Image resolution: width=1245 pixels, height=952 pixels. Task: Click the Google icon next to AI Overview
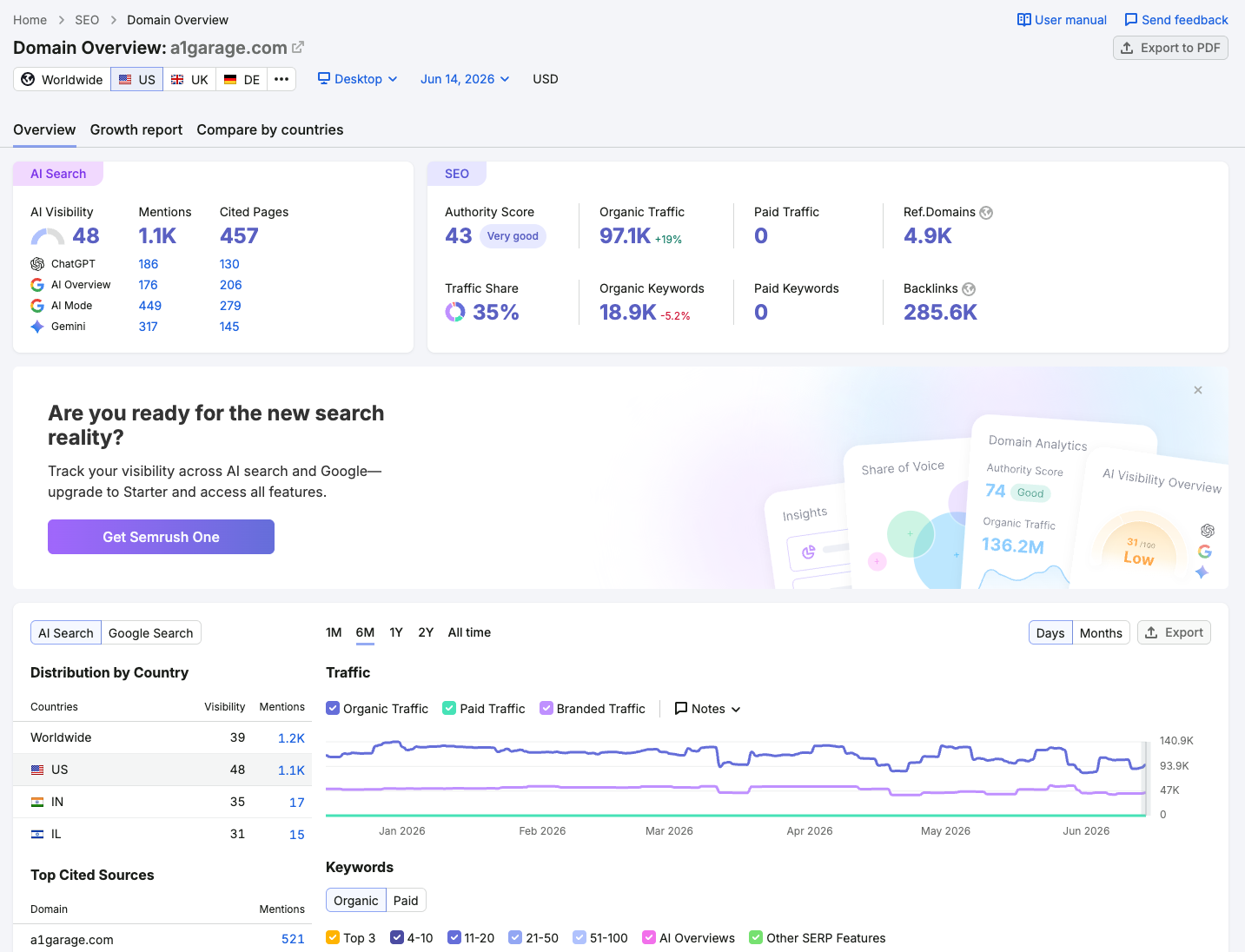pyautogui.click(x=37, y=285)
